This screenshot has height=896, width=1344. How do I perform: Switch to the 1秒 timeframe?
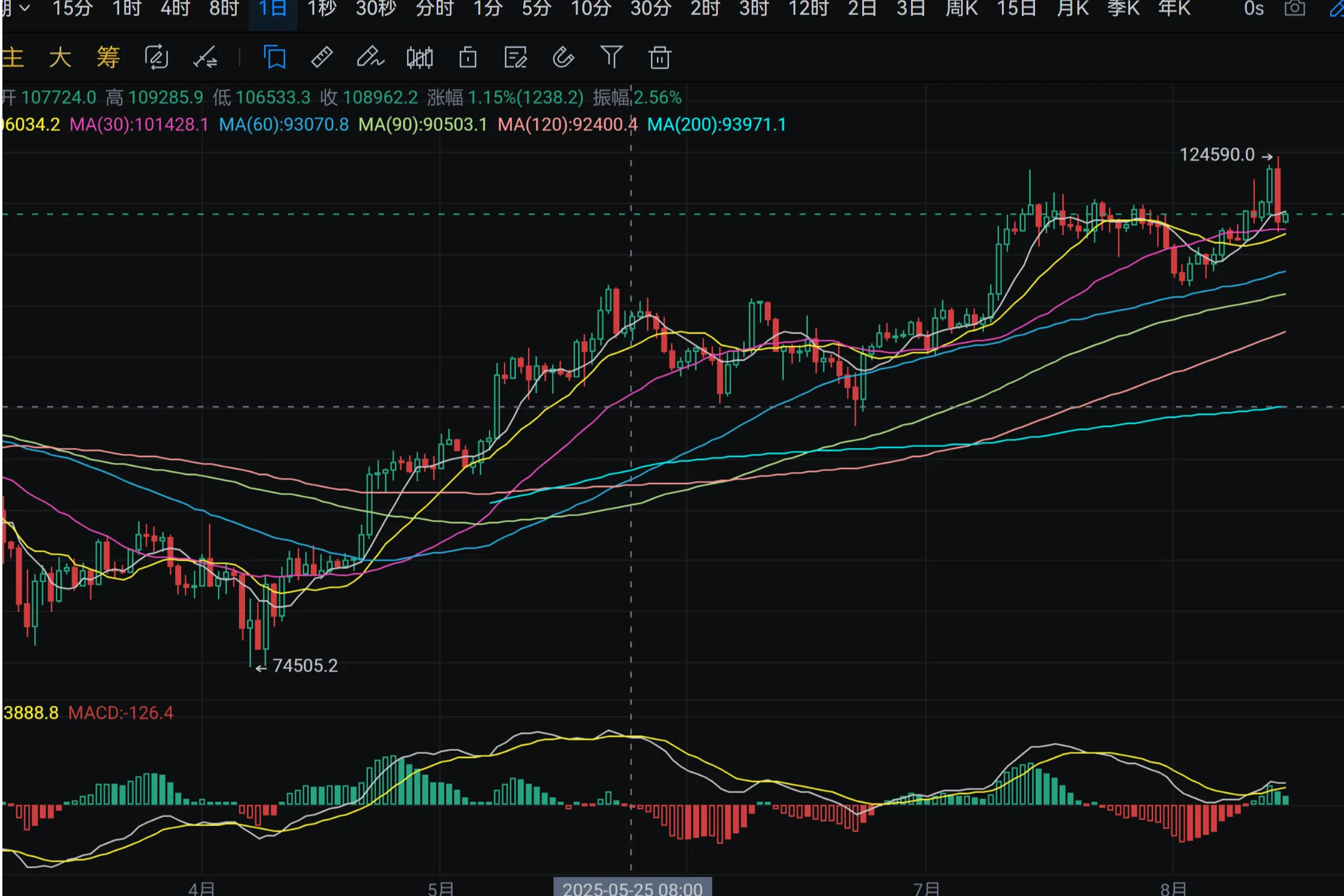(322, 8)
